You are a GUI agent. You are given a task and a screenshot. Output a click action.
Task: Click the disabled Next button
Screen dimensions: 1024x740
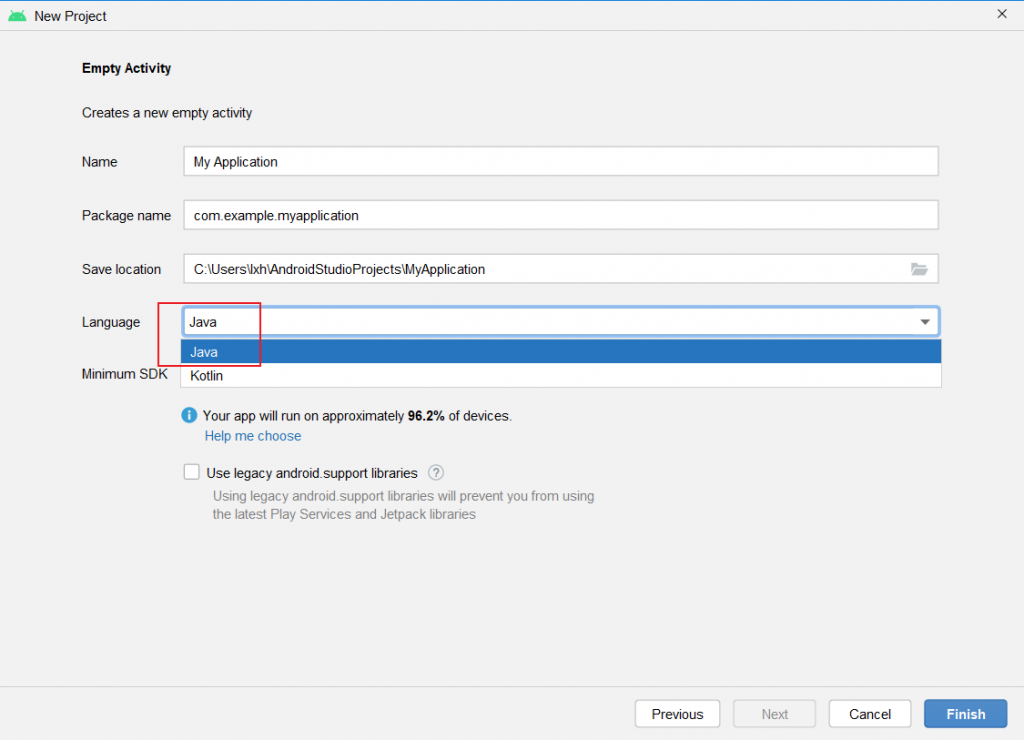click(x=775, y=714)
